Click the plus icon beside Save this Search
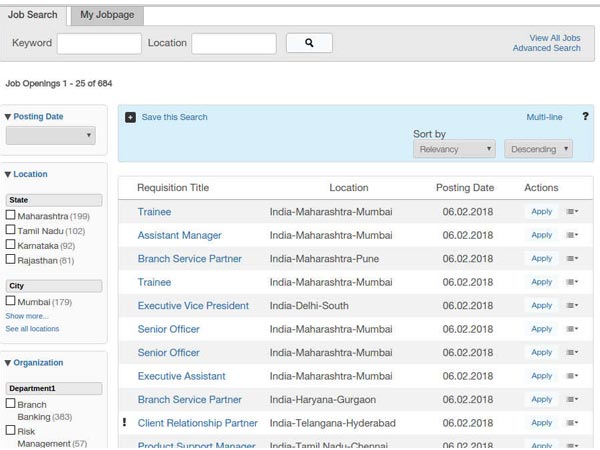 click(x=130, y=117)
